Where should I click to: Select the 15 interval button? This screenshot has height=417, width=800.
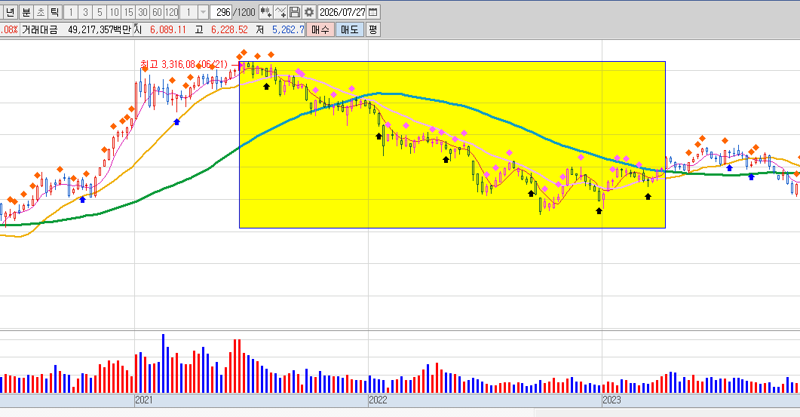tap(128, 12)
